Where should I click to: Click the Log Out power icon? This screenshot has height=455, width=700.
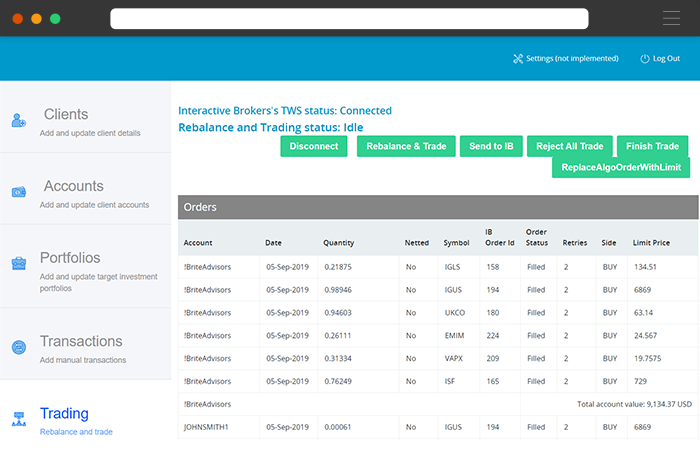click(x=645, y=58)
